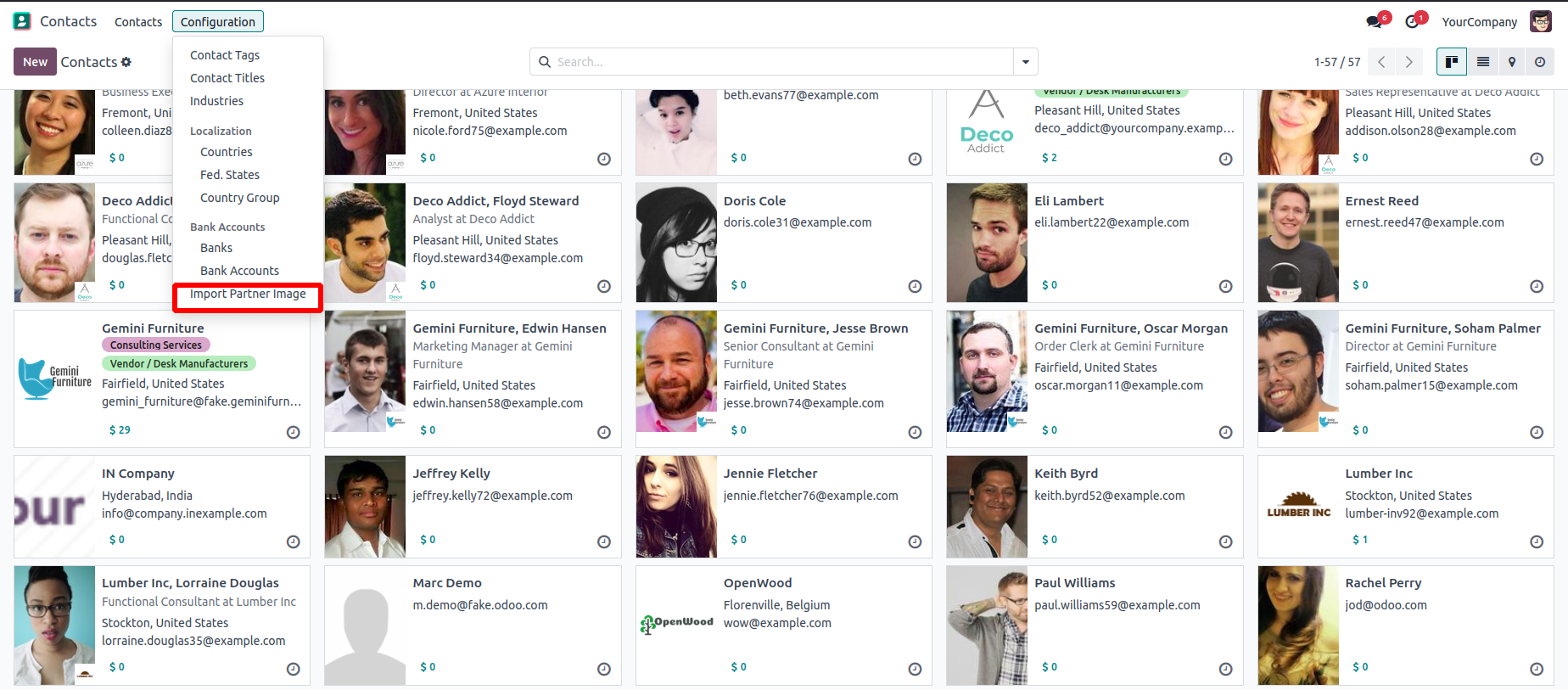Open Paul Williams contact card name
Viewport: 1568px width, 690px height.
pyautogui.click(x=1075, y=583)
